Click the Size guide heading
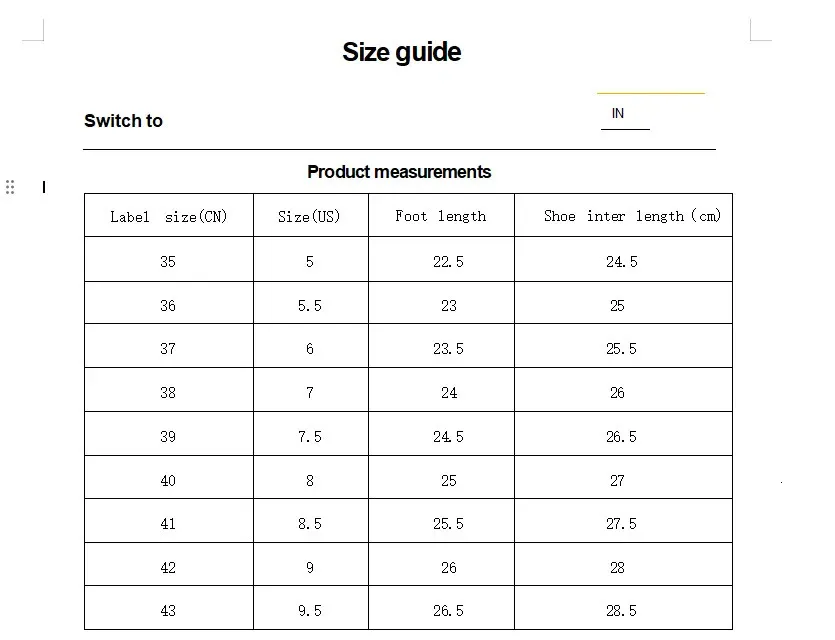Viewport: 835px width, 640px height. [401, 52]
